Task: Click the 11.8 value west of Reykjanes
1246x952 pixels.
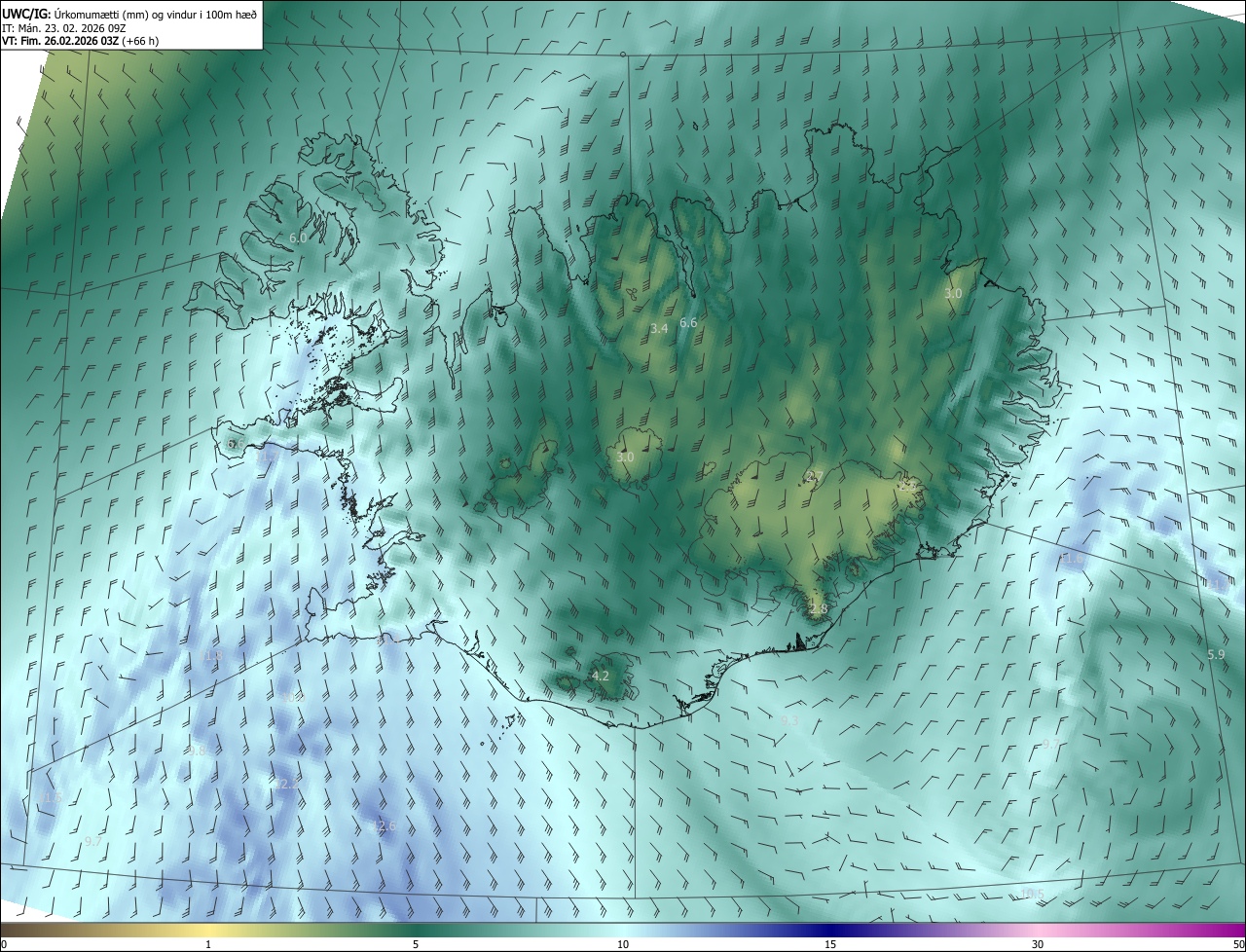Action: tap(213, 656)
